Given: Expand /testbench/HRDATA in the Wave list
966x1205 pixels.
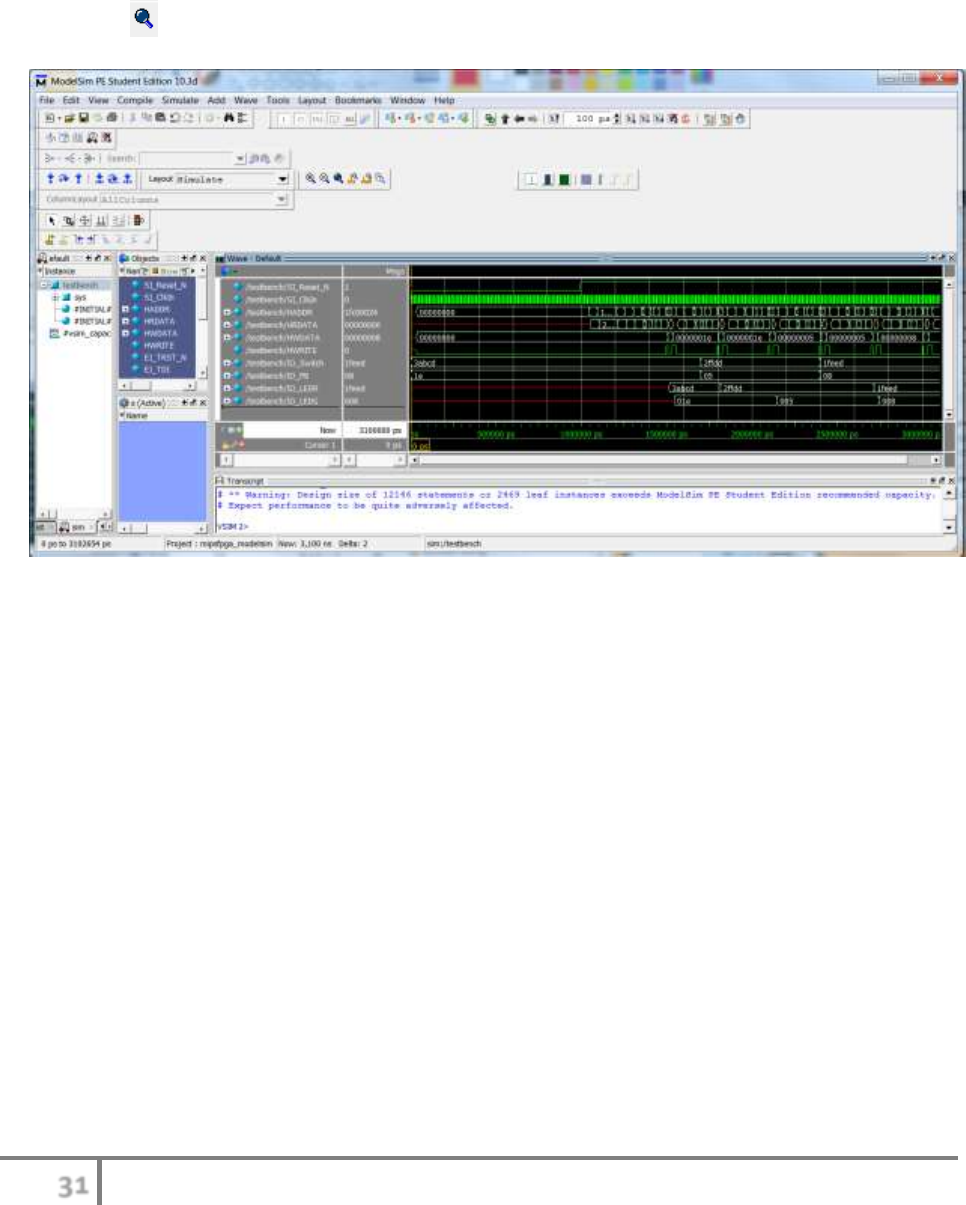Looking at the screenshot, I should coord(227,325).
